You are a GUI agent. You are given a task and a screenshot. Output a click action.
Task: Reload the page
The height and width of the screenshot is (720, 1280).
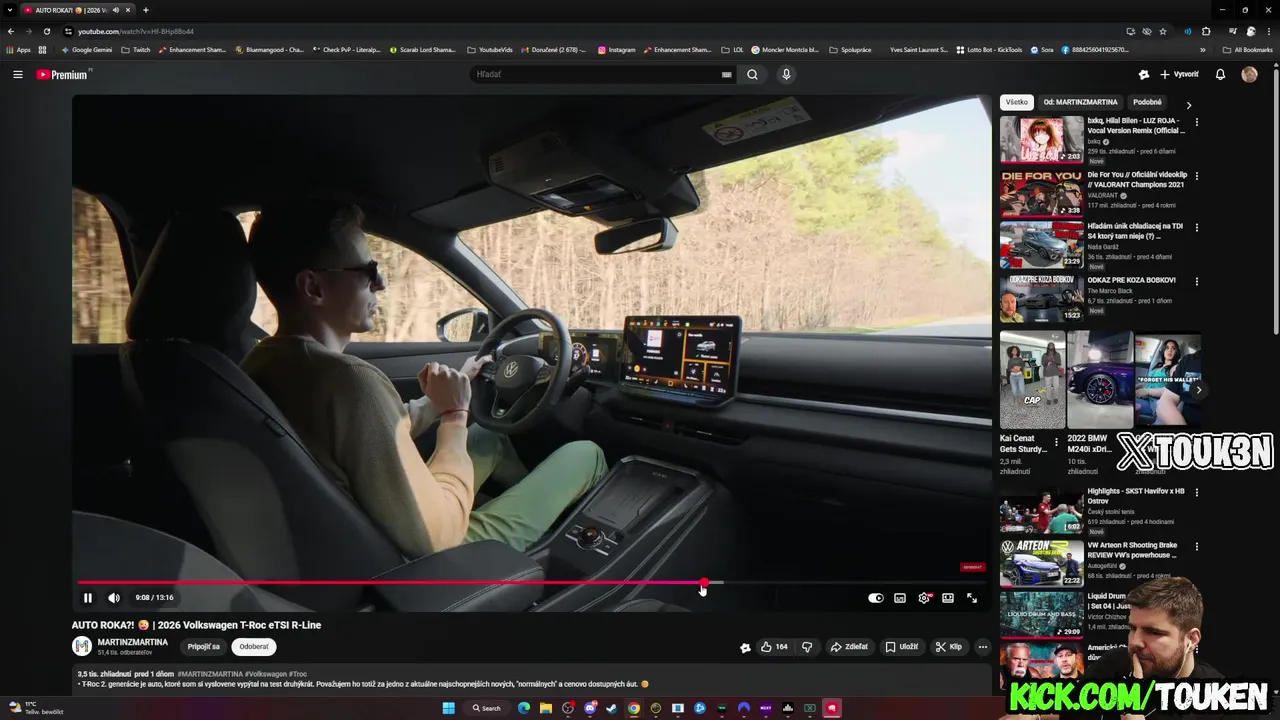pyautogui.click(x=47, y=31)
